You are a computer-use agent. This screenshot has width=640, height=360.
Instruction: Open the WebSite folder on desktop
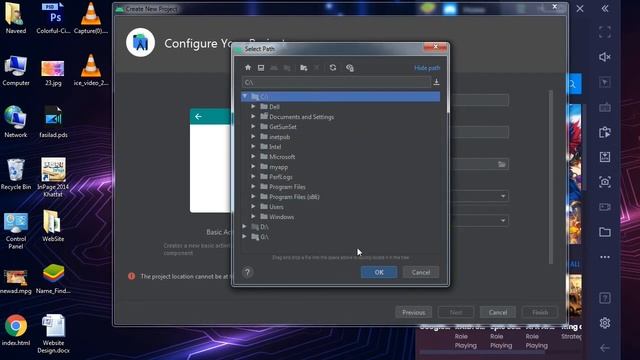tap(53, 226)
